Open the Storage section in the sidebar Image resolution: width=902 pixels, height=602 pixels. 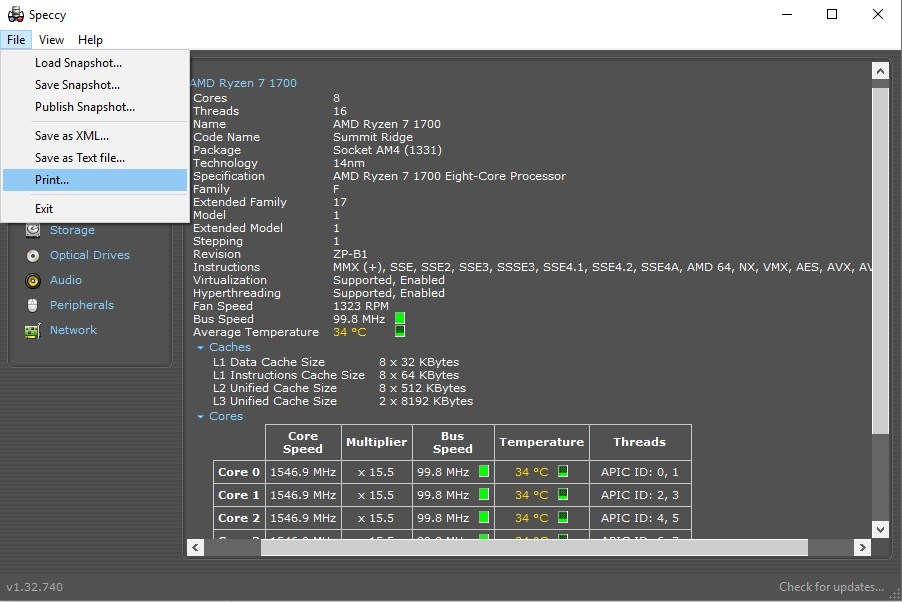(x=72, y=230)
